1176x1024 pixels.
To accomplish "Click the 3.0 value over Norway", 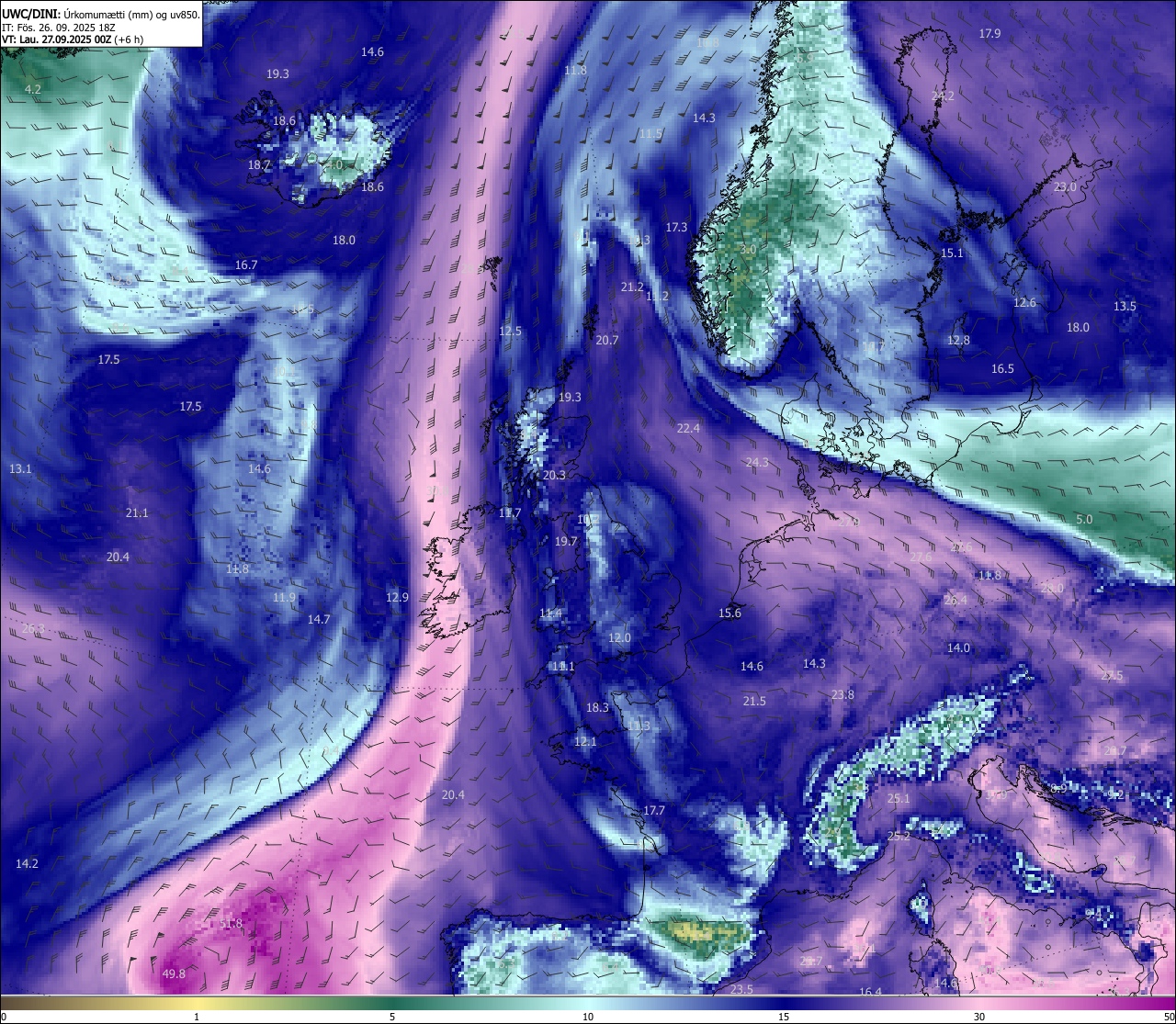I will (748, 249).
